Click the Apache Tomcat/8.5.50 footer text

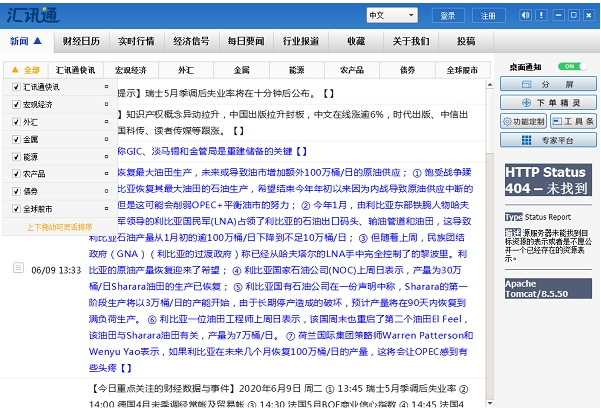coord(548,289)
